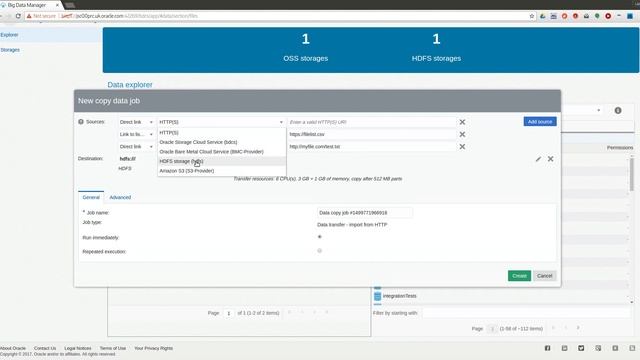The image size is (640, 360).
Task: Open the Terms of Use footer link
Action: pos(113,348)
